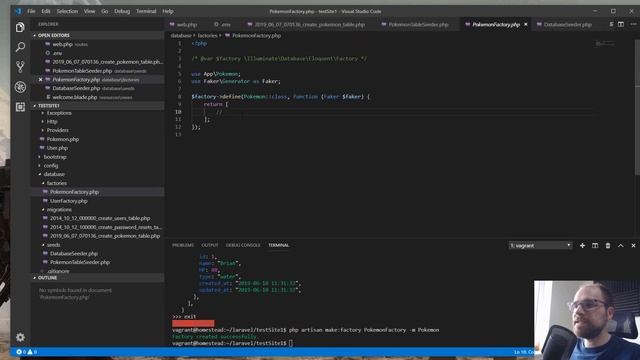This screenshot has height=360, width=640.
Task: Open the Manage gear settings icon
Action: (20, 337)
